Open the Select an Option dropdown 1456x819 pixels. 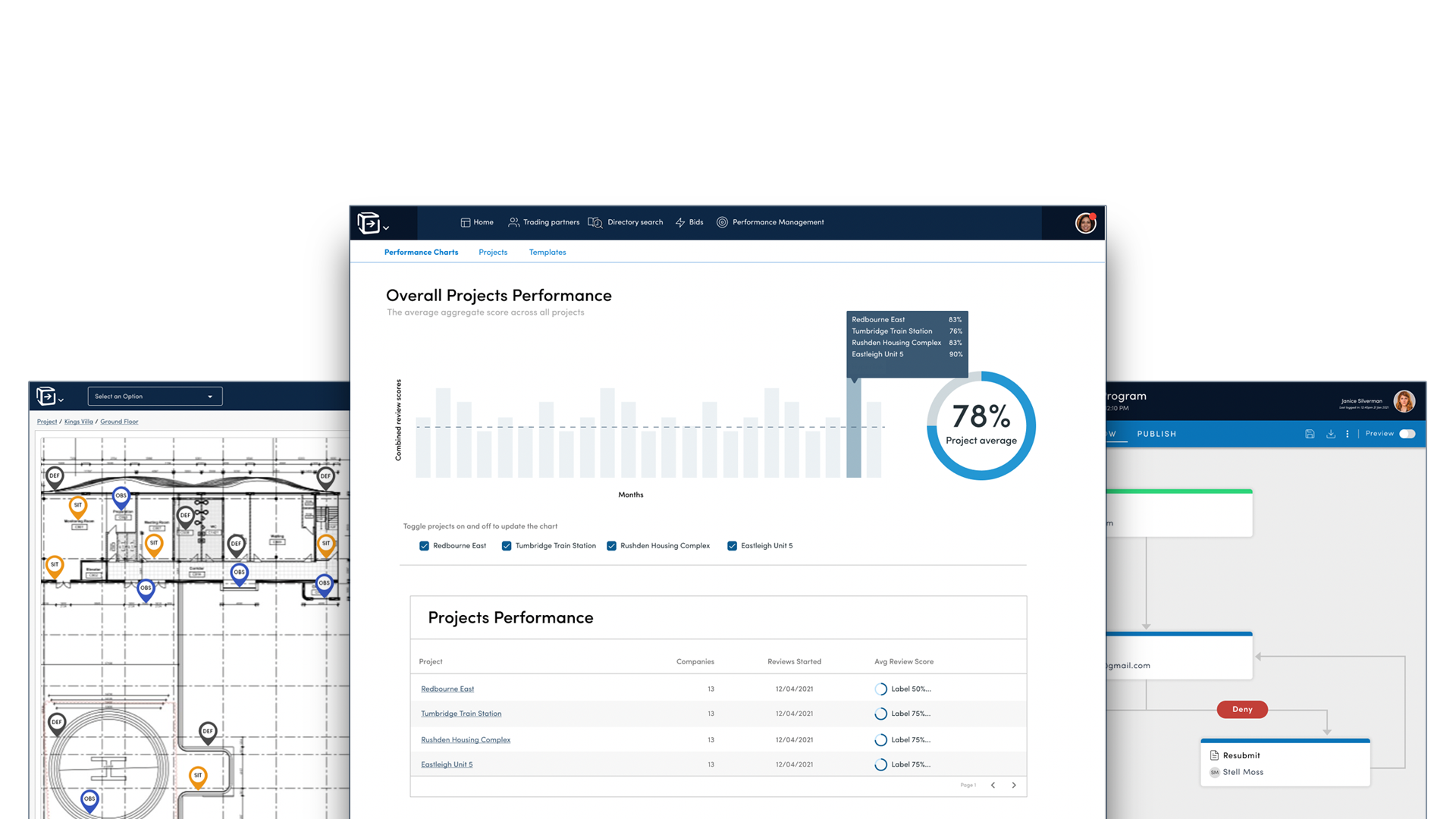point(155,396)
